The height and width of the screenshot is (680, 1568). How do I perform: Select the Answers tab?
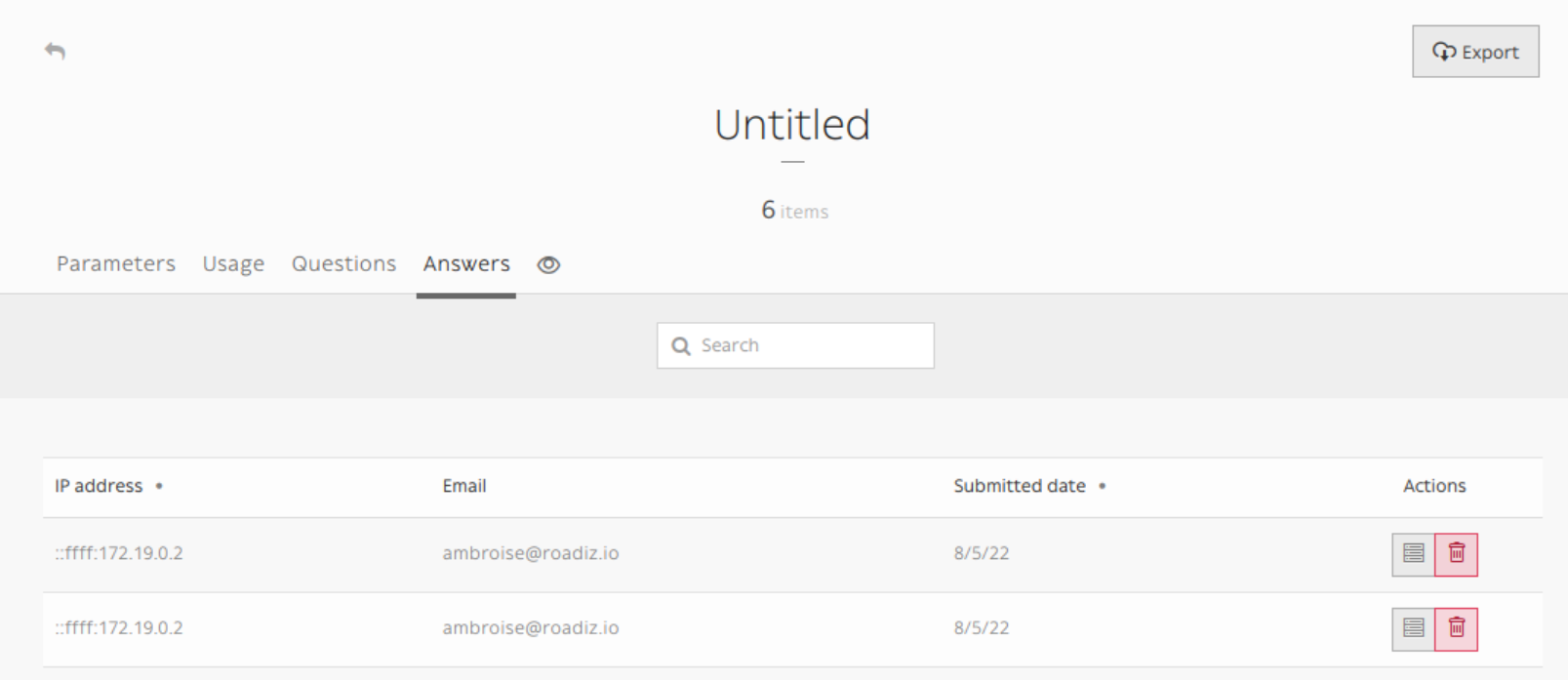[x=466, y=263]
